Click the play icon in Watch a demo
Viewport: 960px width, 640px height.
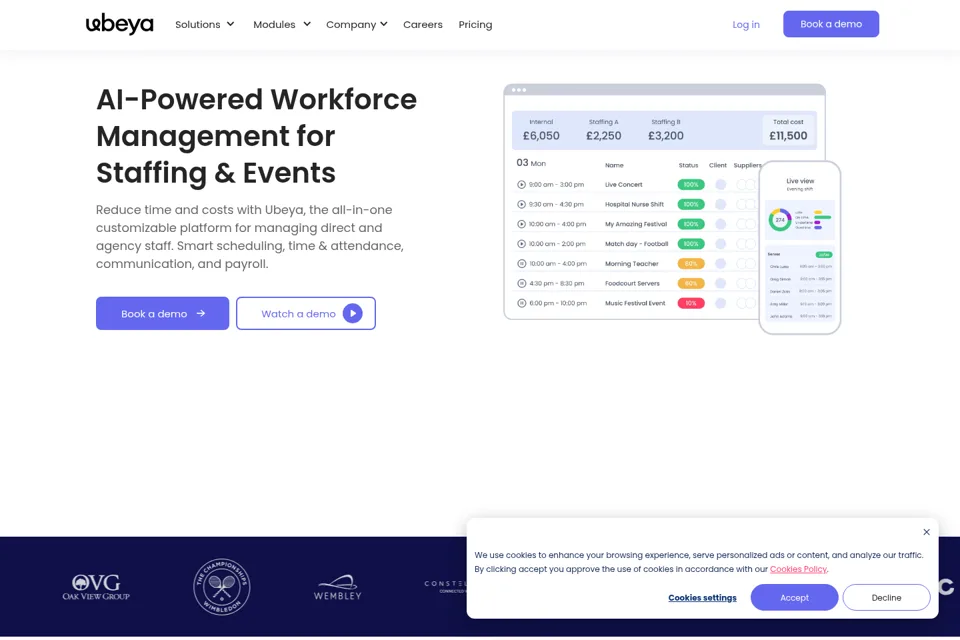point(353,314)
